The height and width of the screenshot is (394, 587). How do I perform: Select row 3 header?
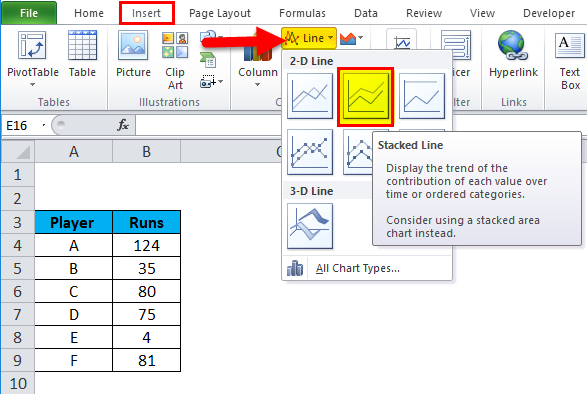pyautogui.click(x=18, y=222)
